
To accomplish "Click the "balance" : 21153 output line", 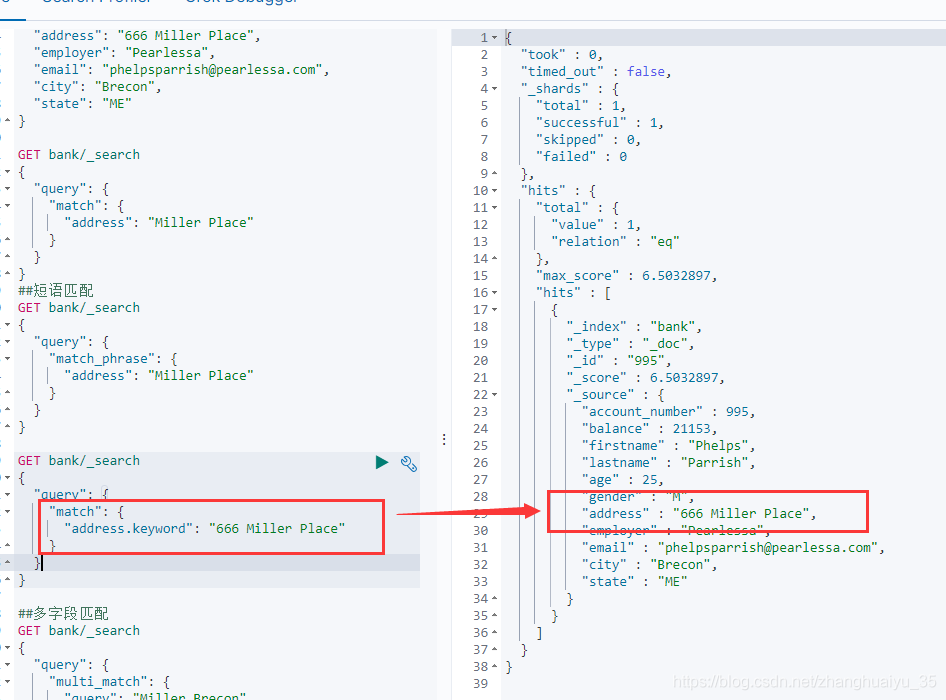I will click(649, 428).
